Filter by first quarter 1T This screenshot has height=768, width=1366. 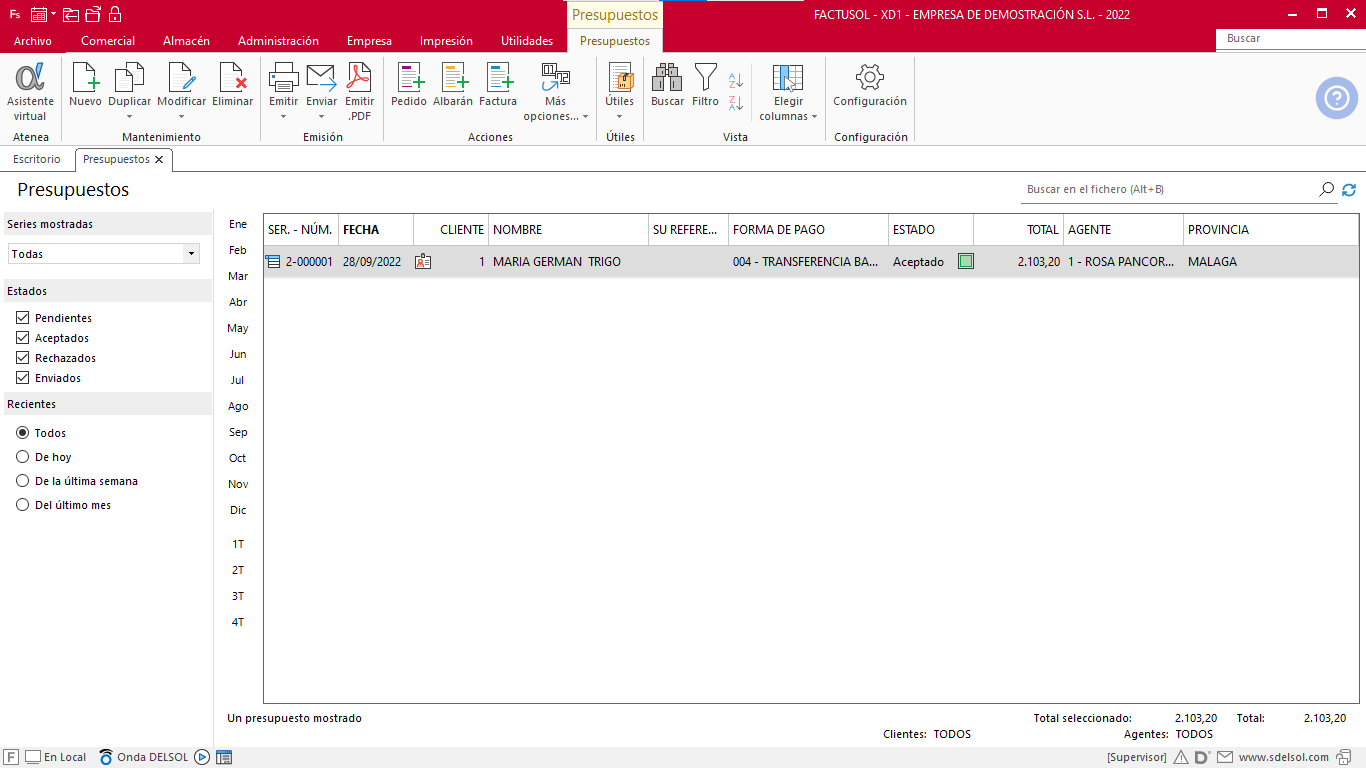(x=238, y=544)
